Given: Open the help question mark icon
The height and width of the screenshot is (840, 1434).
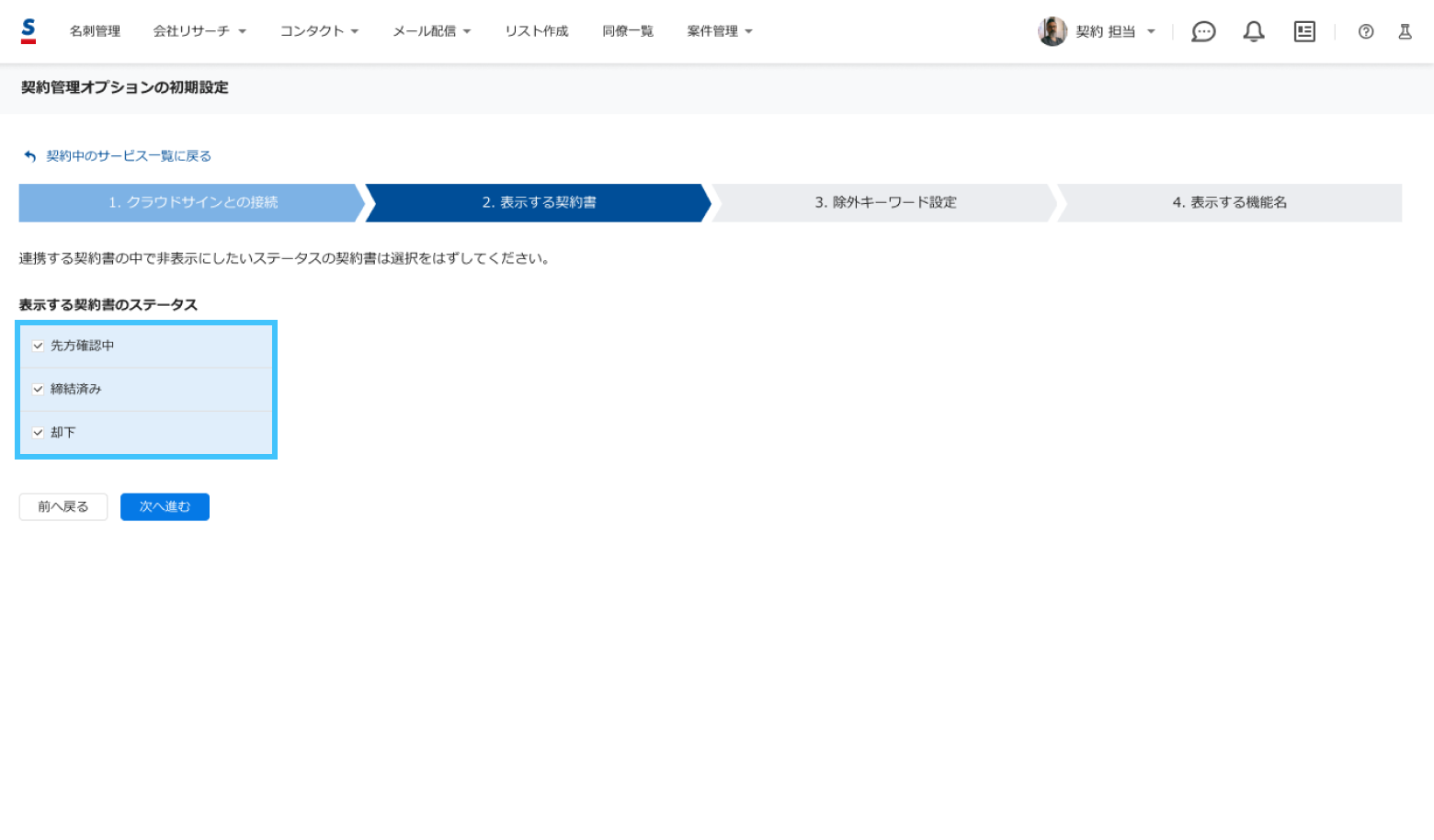Looking at the screenshot, I should coord(1366,31).
